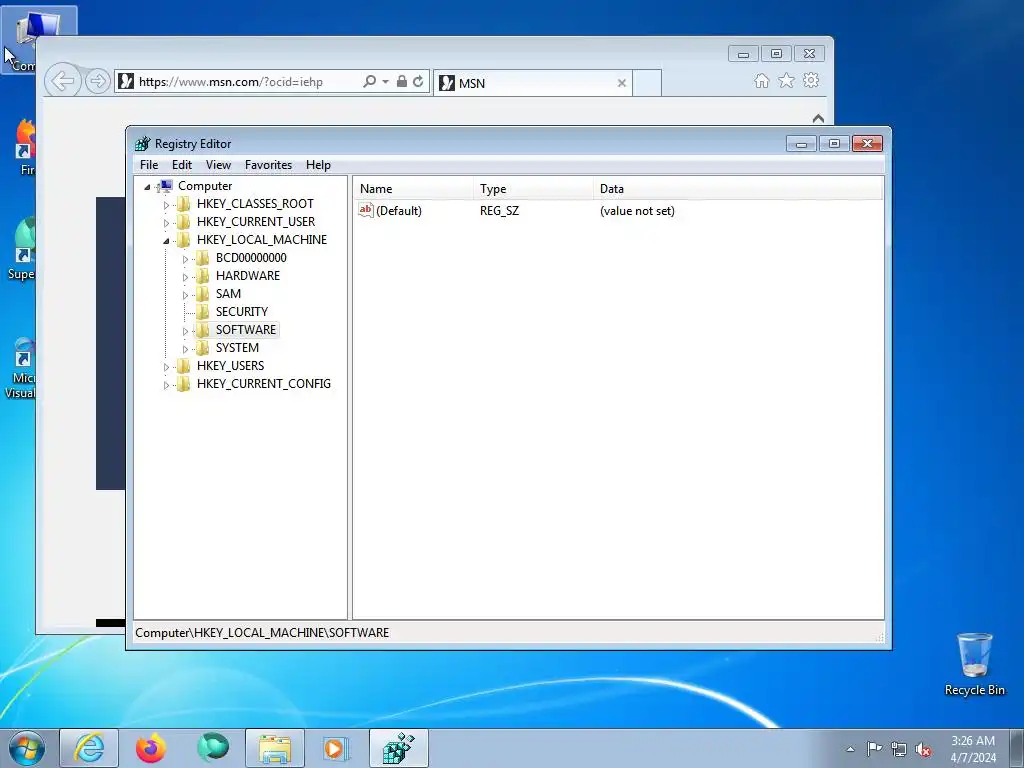This screenshot has width=1024, height=768.
Task: Expand the HKEY_USERS key
Action: pos(166,367)
